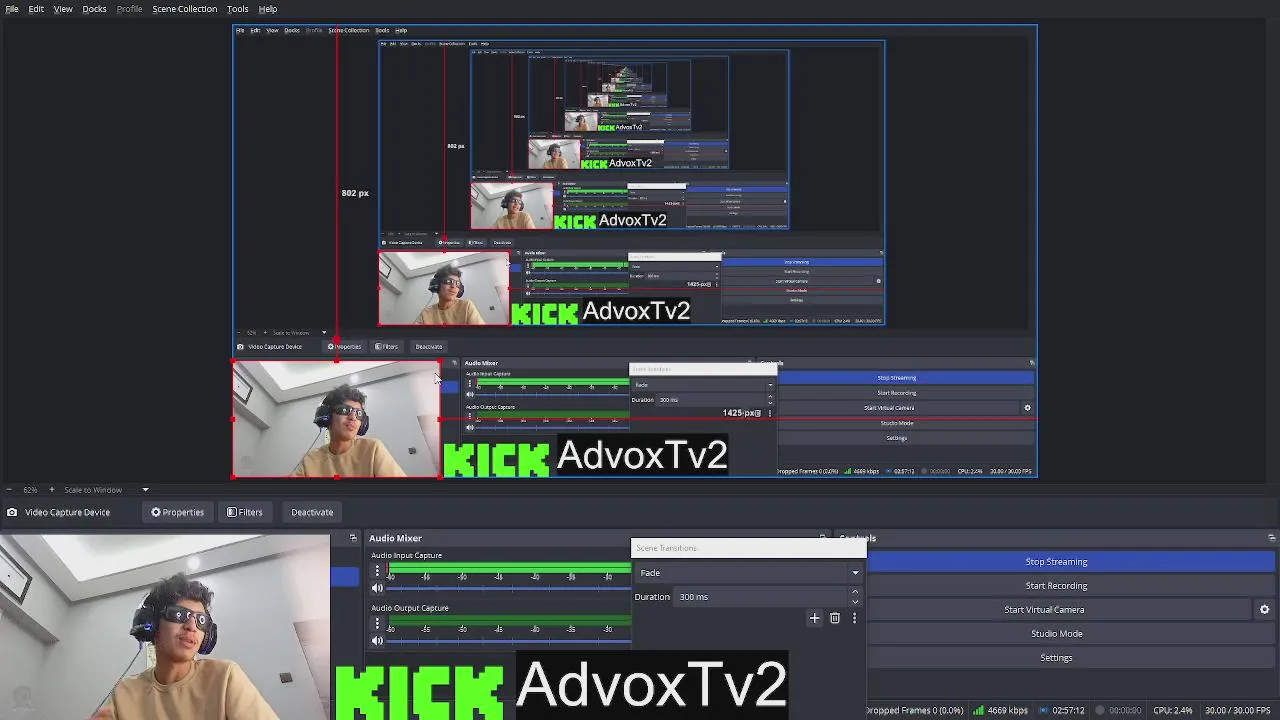This screenshot has height=720, width=1280.
Task: Add a new scene transition
Action: tap(814, 618)
